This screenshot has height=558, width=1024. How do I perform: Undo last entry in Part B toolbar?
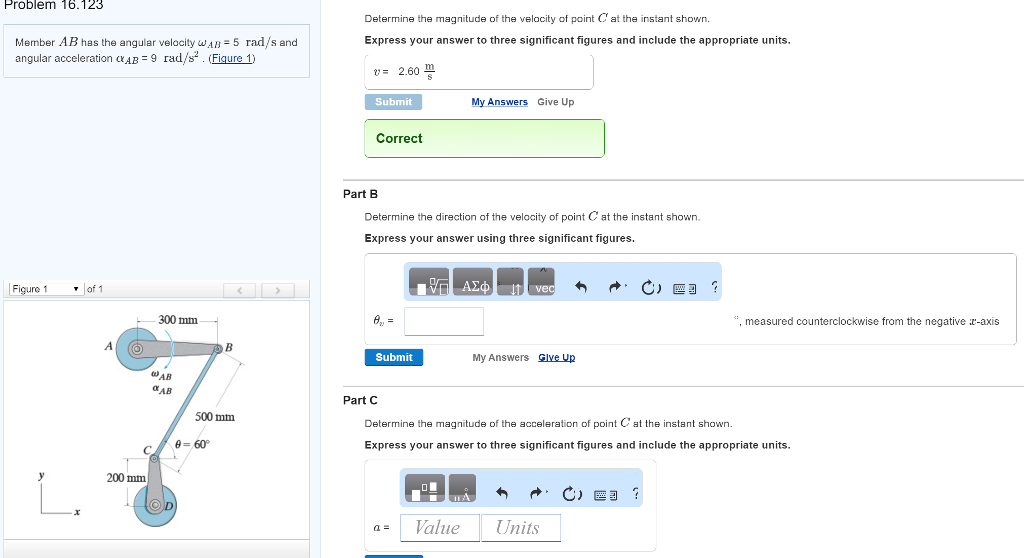(580, 288)
